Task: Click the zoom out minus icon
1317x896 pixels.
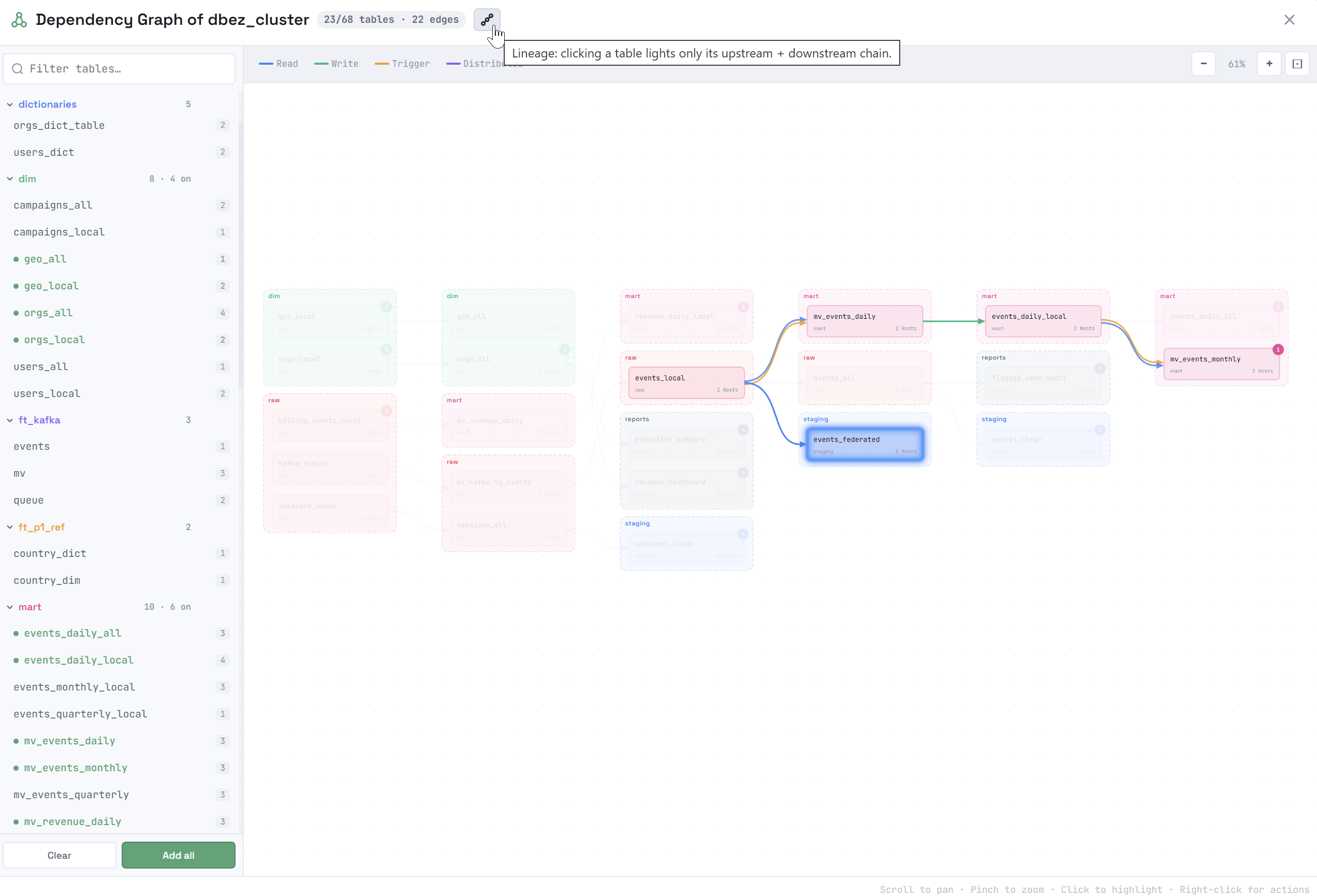Action: pos(1203,64)
